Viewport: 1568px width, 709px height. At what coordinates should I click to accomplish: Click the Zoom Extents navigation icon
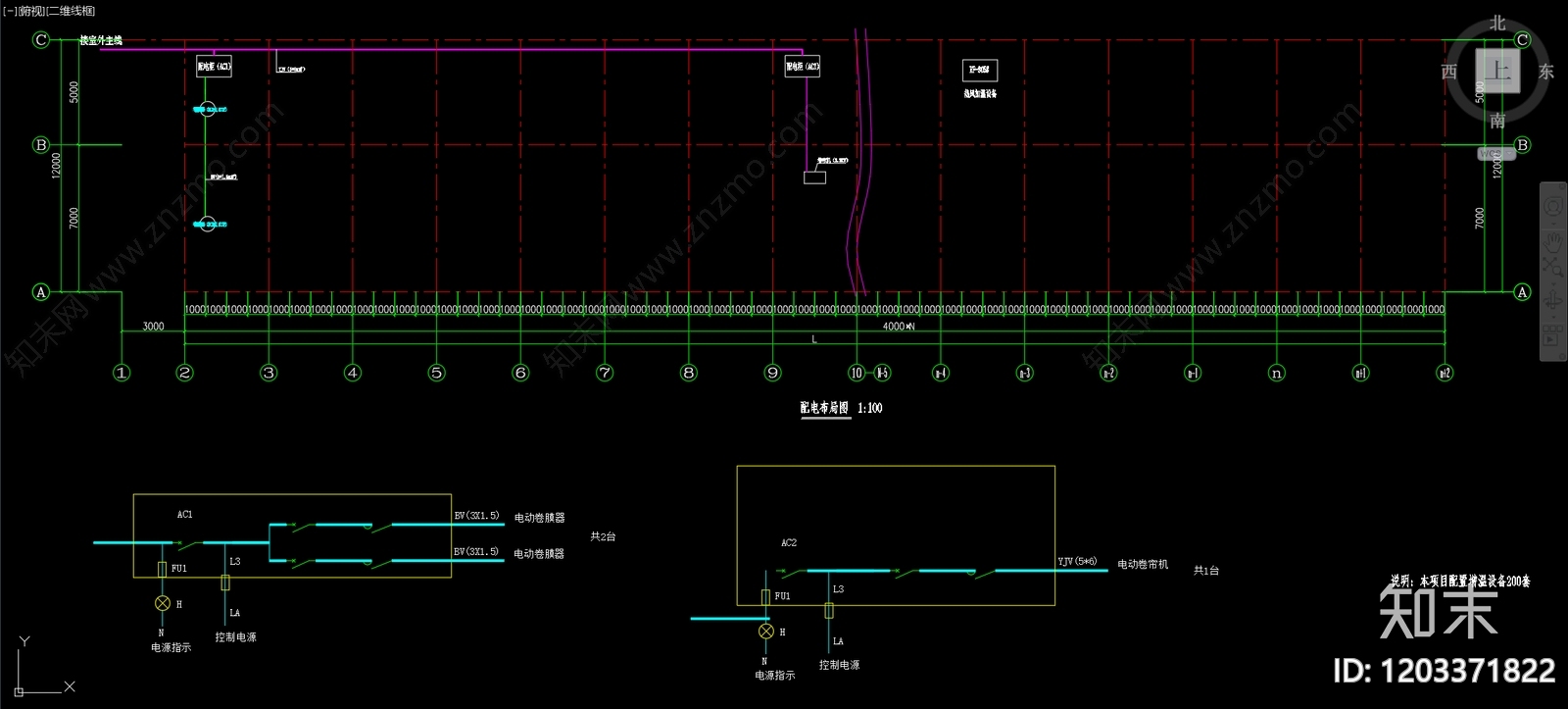[1553, 267]
